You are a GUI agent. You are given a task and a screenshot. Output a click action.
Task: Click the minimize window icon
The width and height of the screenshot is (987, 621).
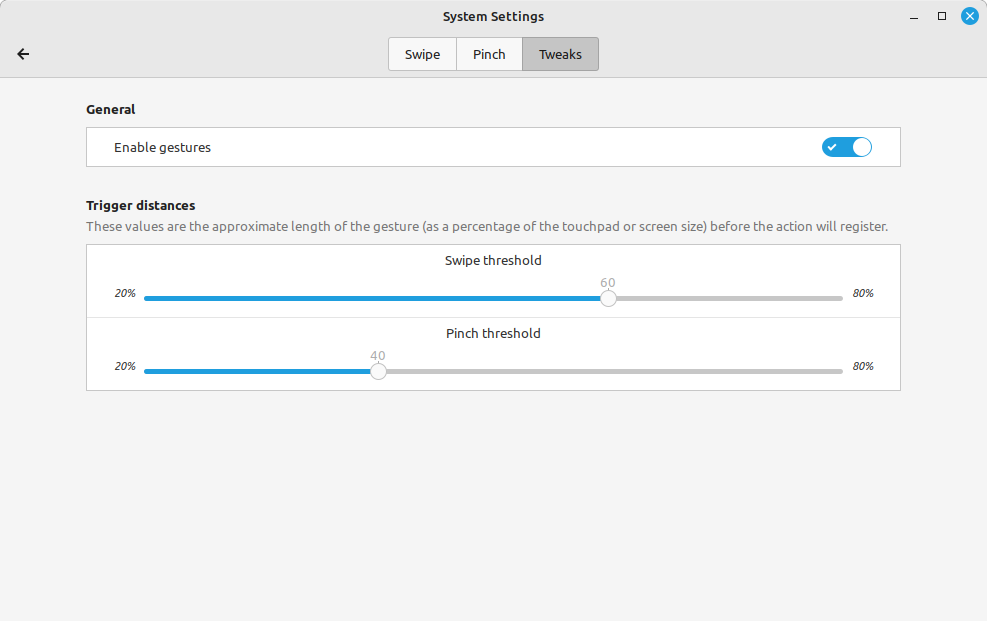[913, 16]
